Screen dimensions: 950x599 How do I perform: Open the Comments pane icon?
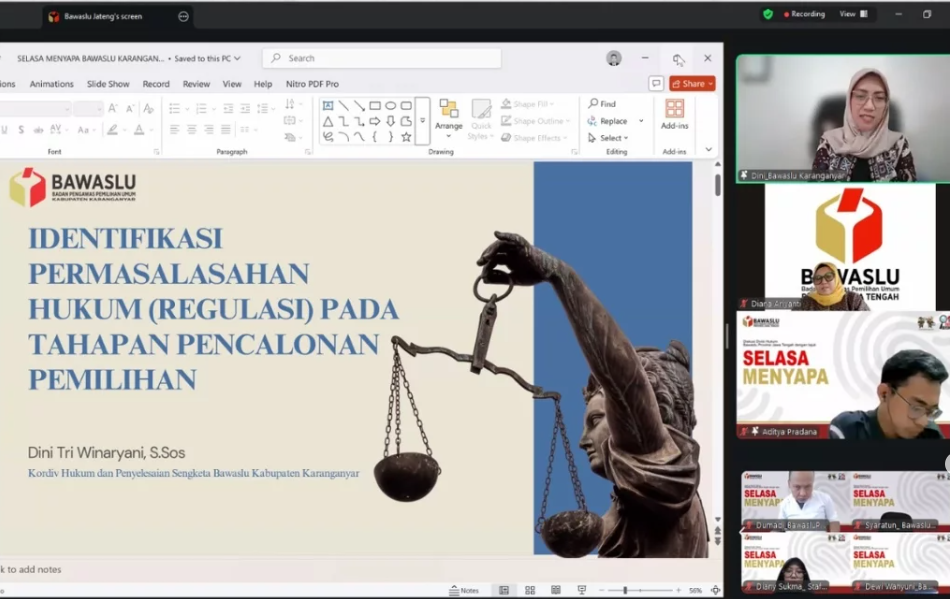656,84
